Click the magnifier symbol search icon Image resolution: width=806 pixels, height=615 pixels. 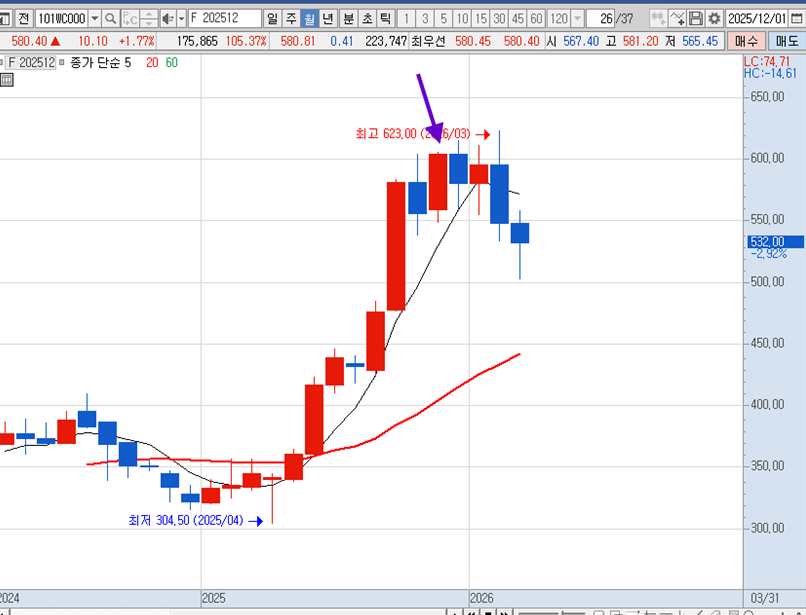pos(111,19)
